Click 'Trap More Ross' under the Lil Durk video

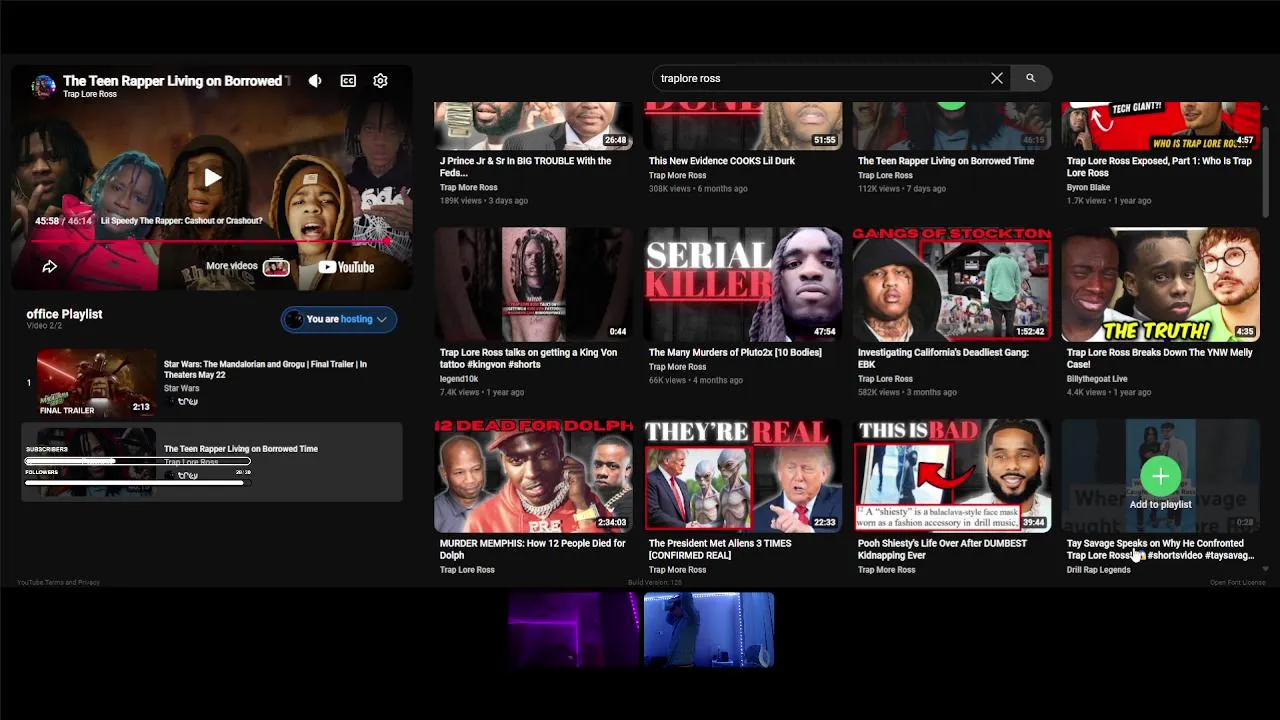click(x=677, y=176)
